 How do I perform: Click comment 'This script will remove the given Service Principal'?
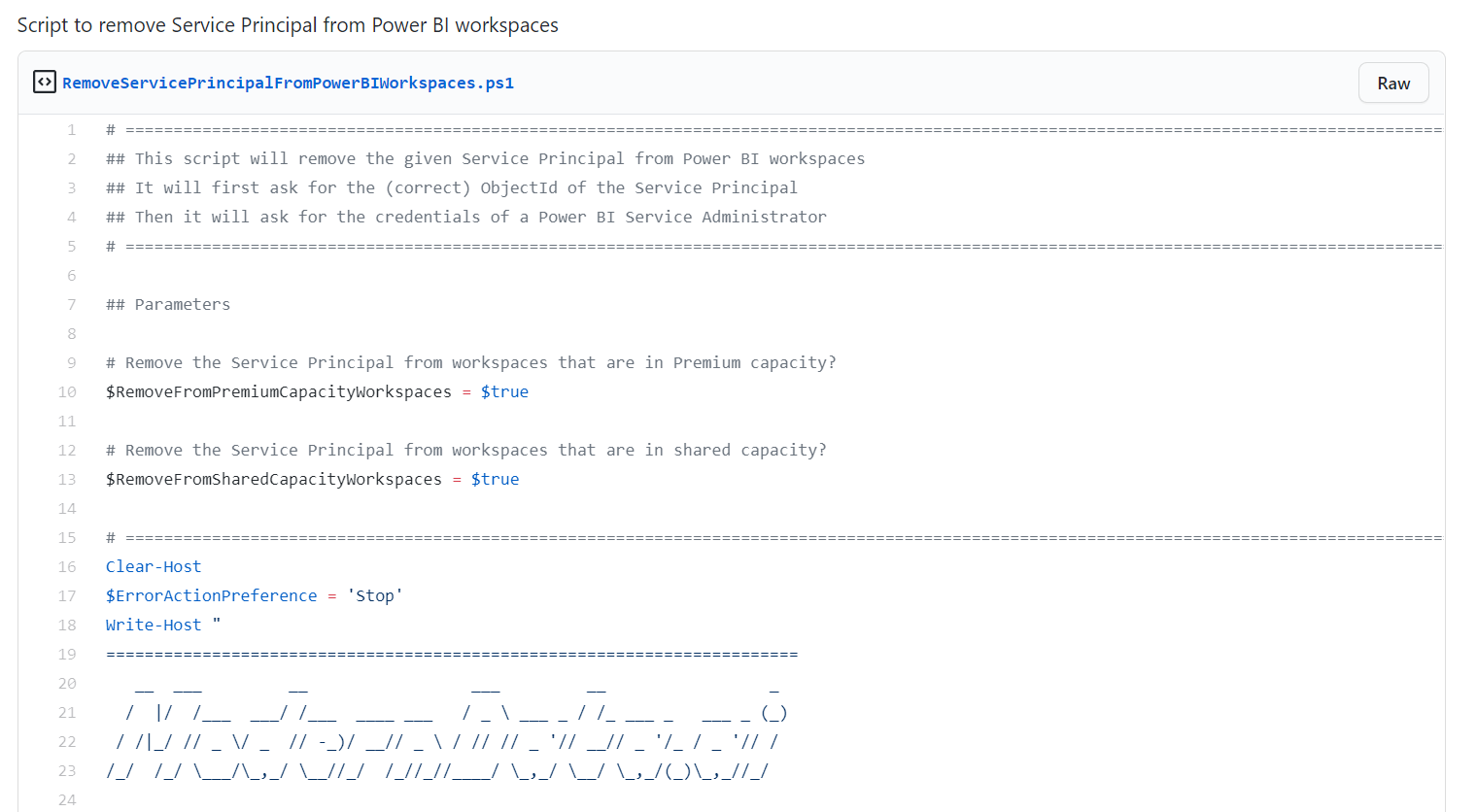pyautogui.click(x=486, y=159)
